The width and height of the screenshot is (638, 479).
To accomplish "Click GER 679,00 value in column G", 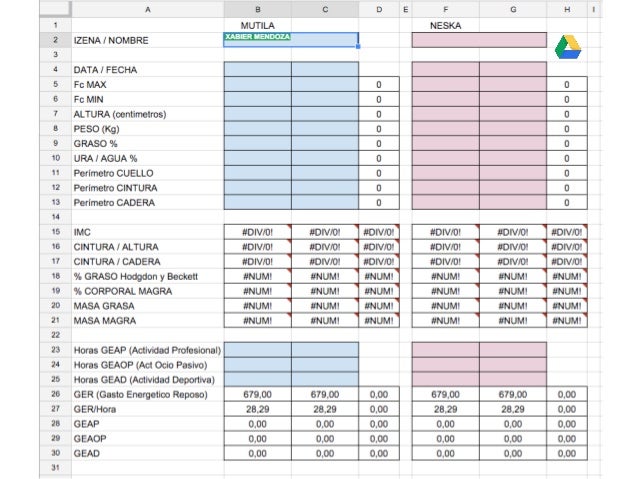I will coord(513,394).
